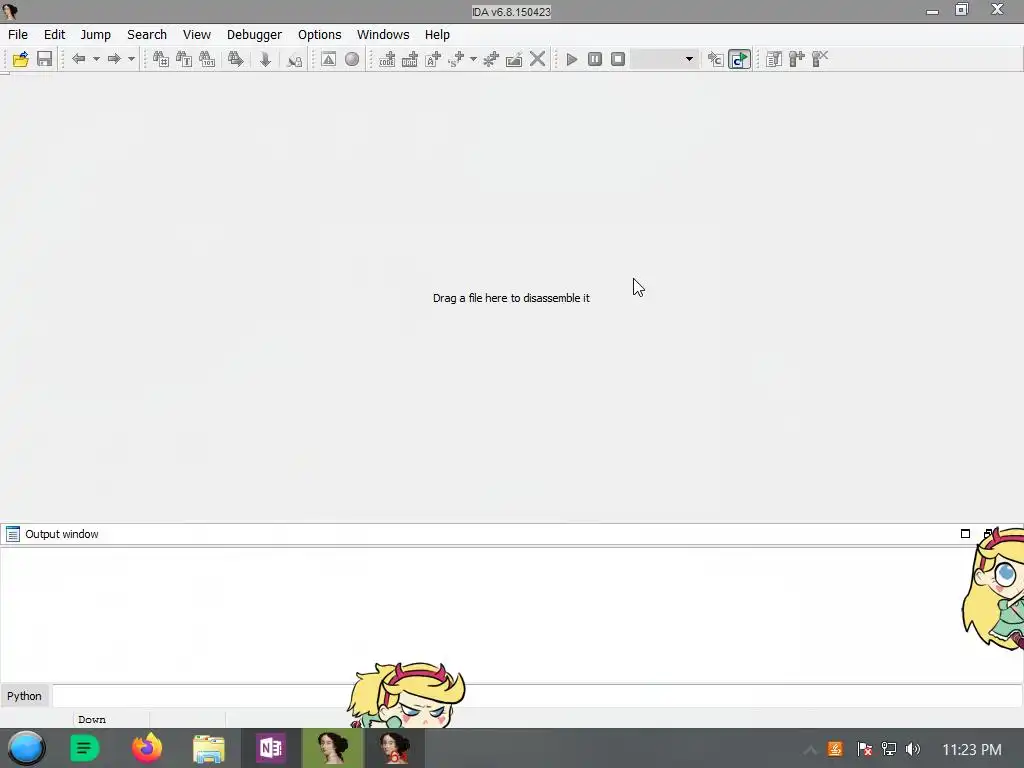1024x768 pixels.
Task: Click the Search byte sequence binoculars icon
Action: click(207, 59)
